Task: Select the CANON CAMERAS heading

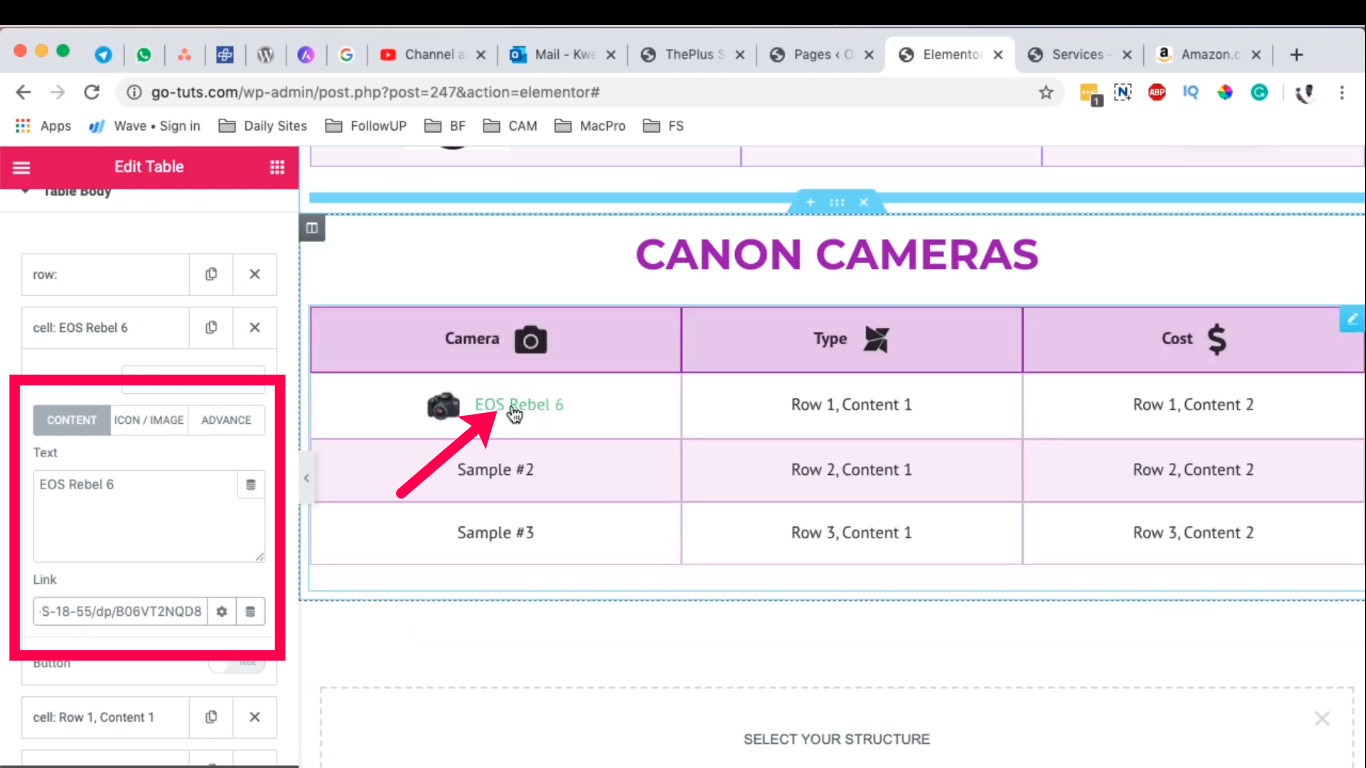Action: click(x=837, y=254)
